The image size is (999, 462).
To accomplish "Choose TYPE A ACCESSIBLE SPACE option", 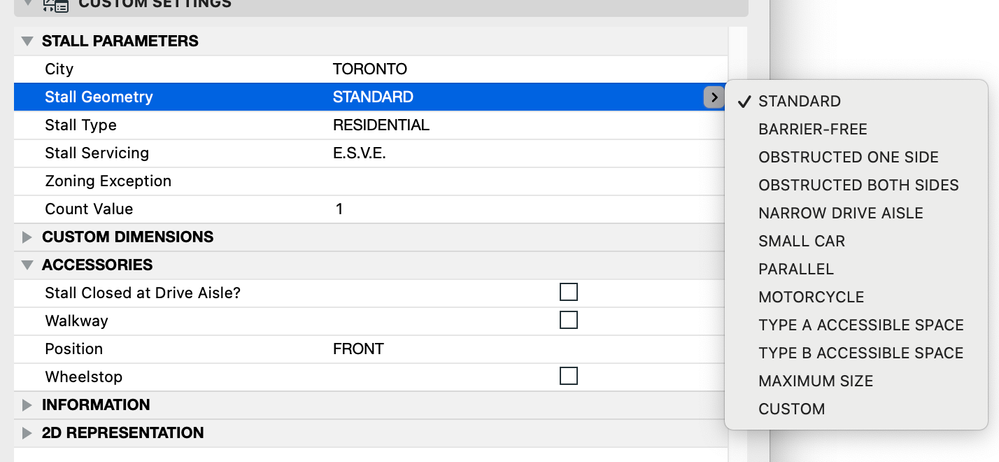I will tap(860, 325).
